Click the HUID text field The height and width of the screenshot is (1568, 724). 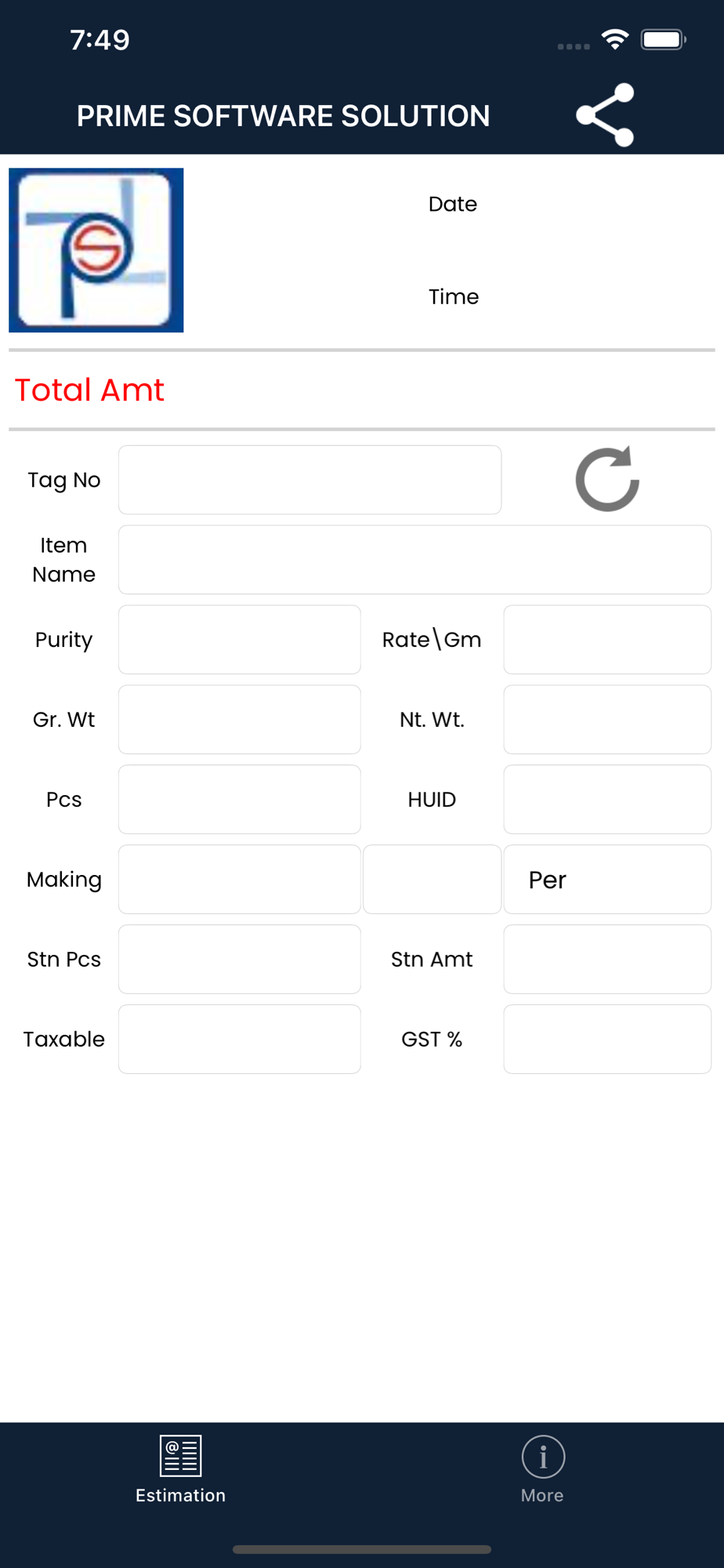tap(607, 800)
